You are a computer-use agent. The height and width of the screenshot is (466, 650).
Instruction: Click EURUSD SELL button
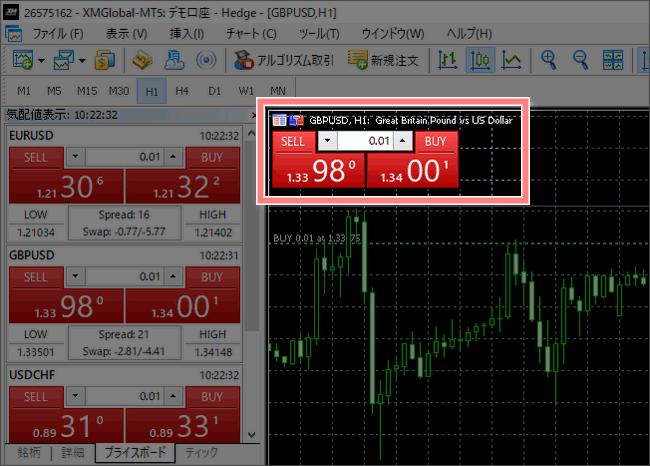[36, 158]
